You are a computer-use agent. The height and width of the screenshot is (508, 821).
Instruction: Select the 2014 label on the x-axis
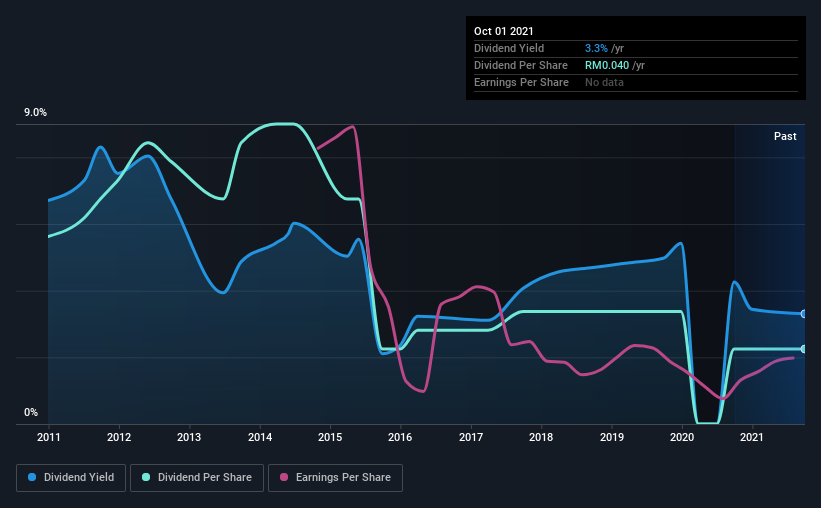coord(260,437)
